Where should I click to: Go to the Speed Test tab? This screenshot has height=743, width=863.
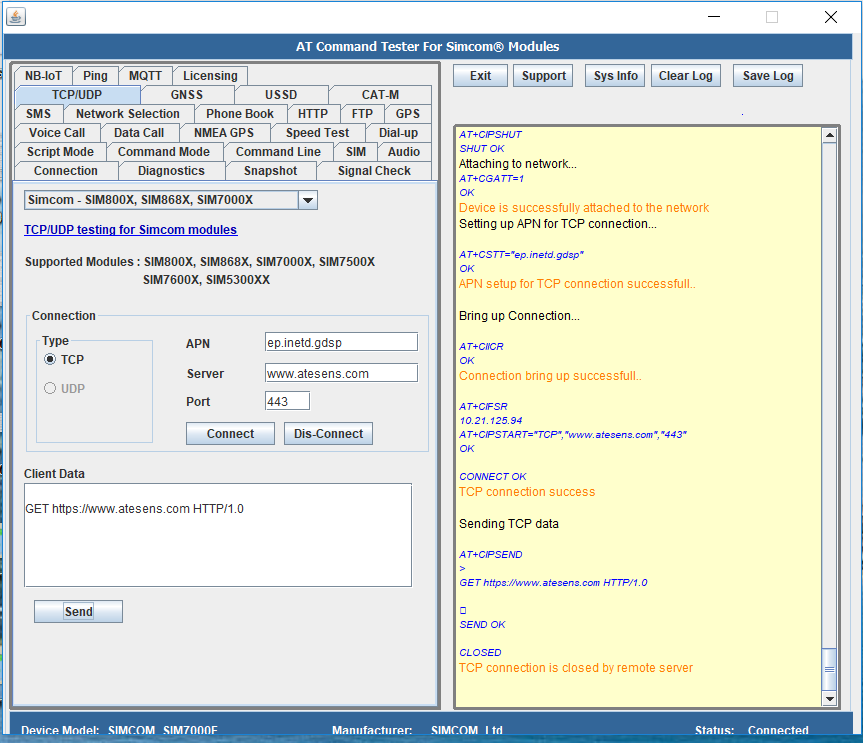coord(318,133)
